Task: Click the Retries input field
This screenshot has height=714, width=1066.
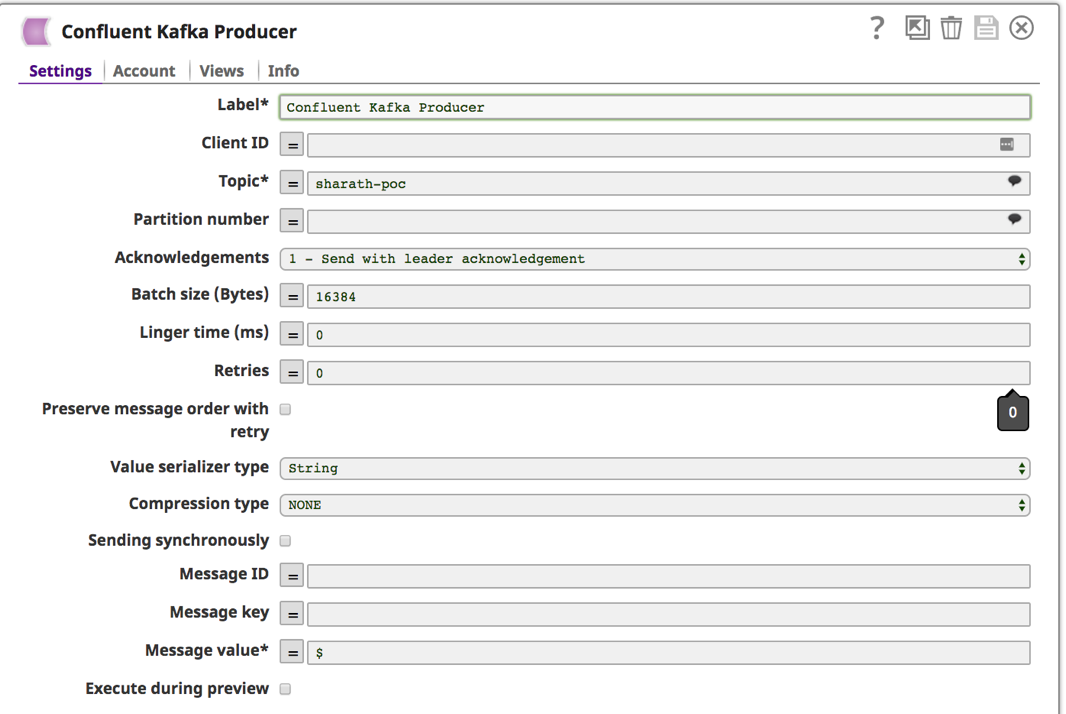Action: tap(669, 373)
